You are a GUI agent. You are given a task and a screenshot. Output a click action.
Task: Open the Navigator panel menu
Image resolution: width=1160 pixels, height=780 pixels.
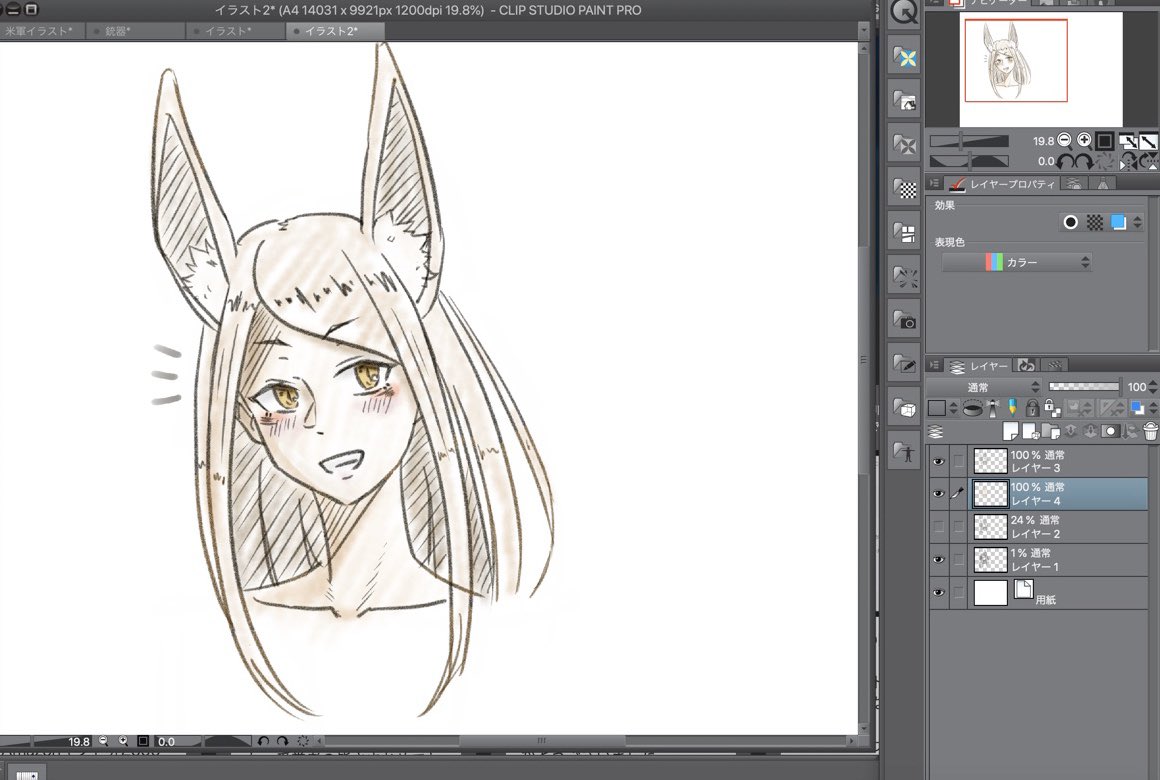click(x=934, y=3)
